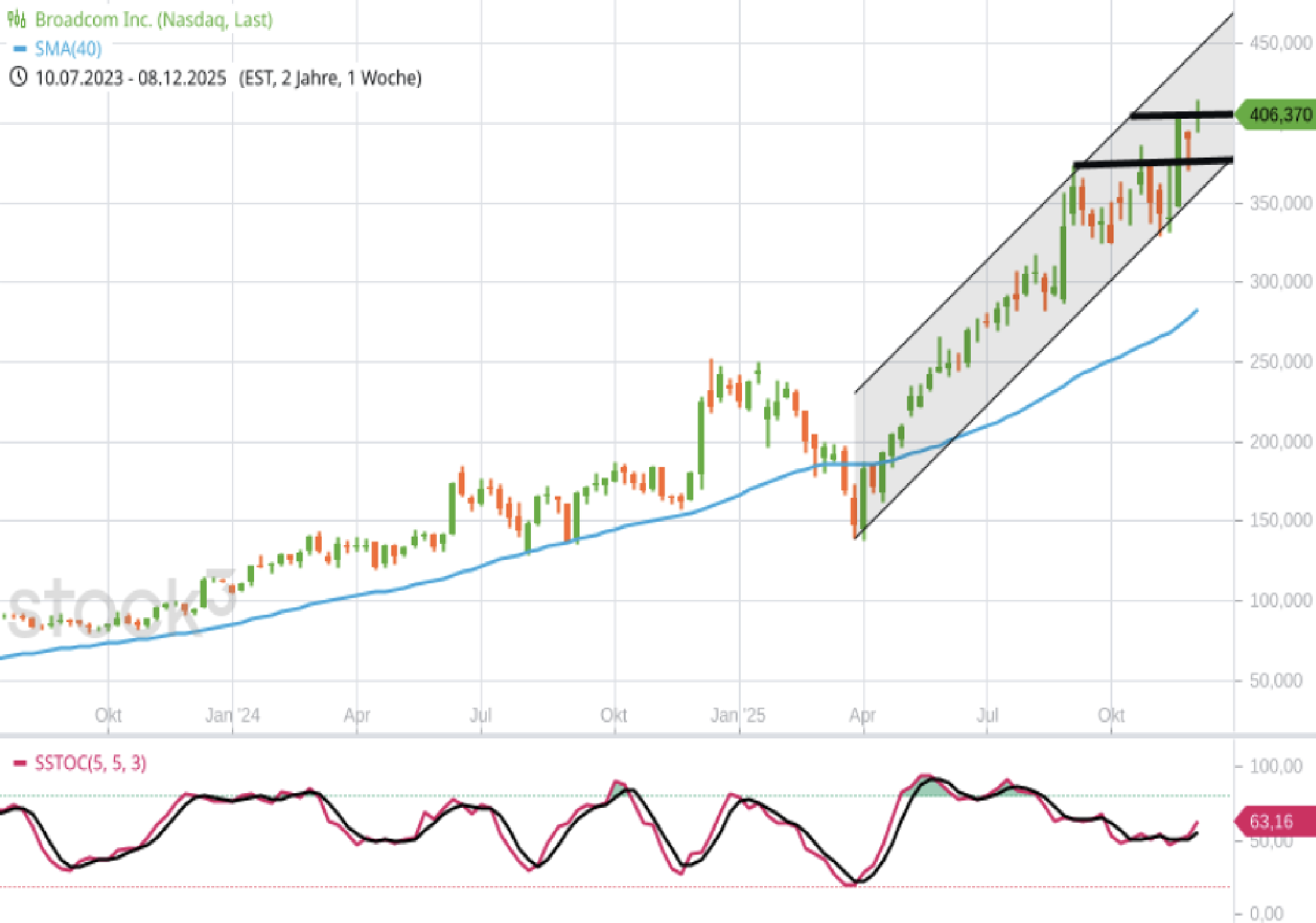Select the SSTOC(5, 5, 3) indicator label
Viewport: 1316px width, 923px height.
(x=90, y=763)
